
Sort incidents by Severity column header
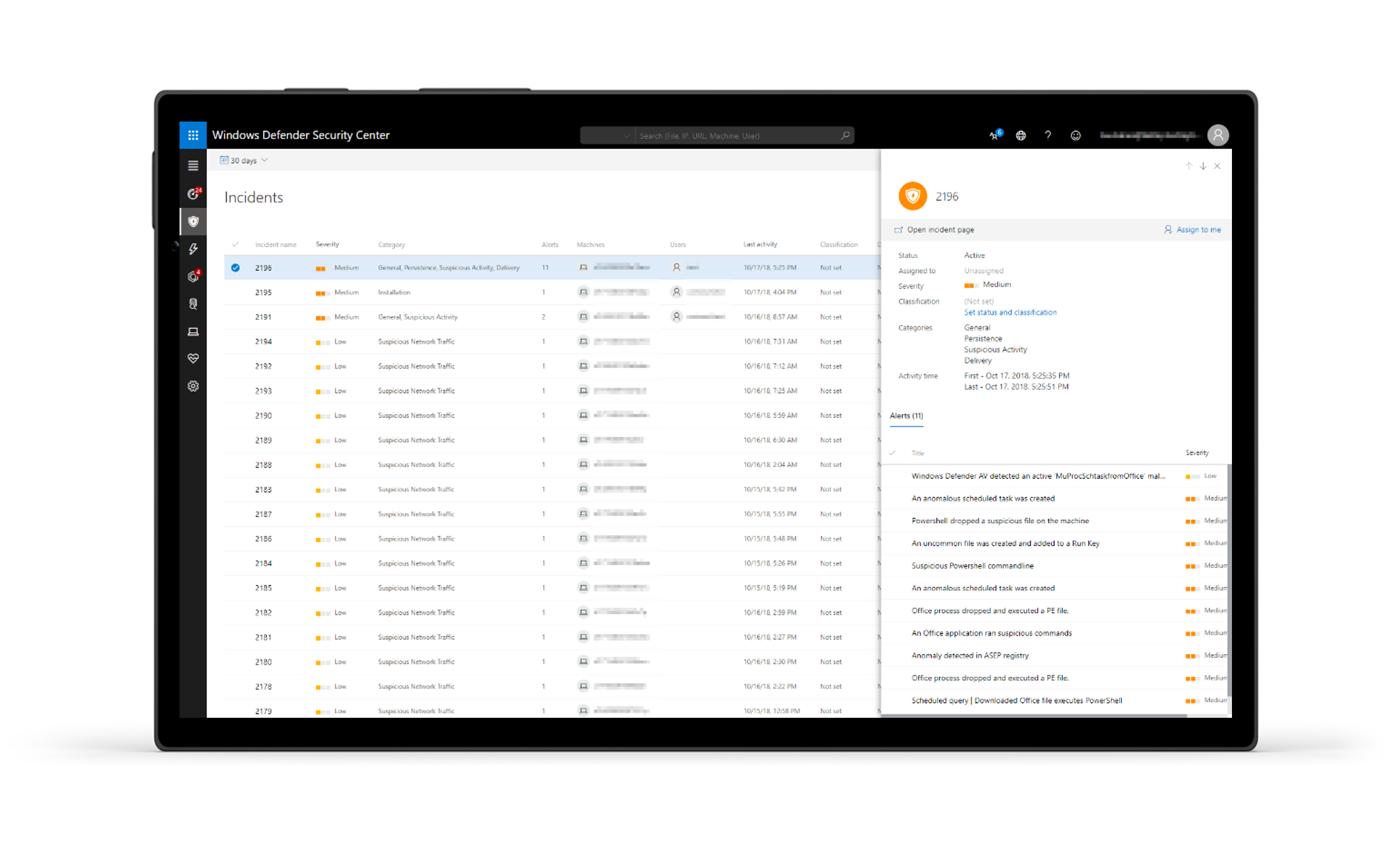pos(327,244)
